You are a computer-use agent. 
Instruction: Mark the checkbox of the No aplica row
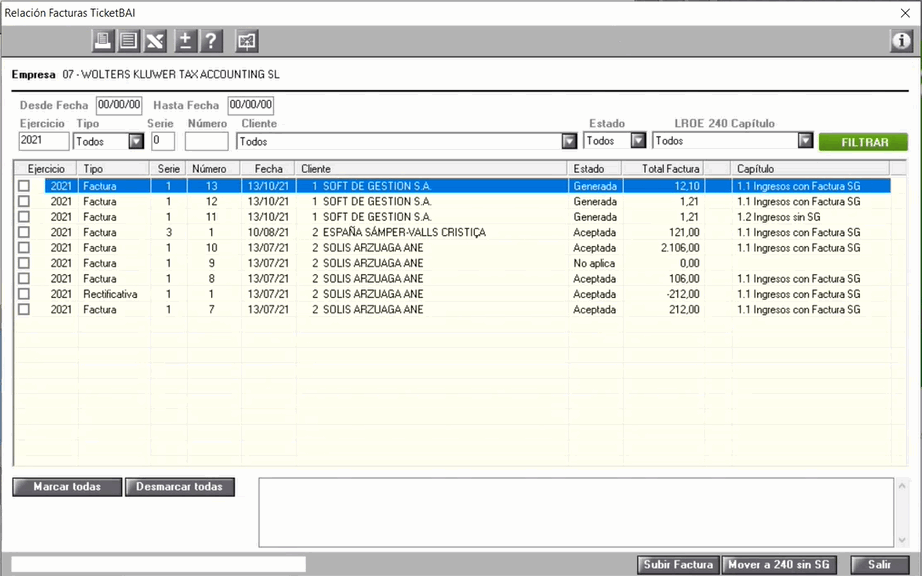coord(24,263)
